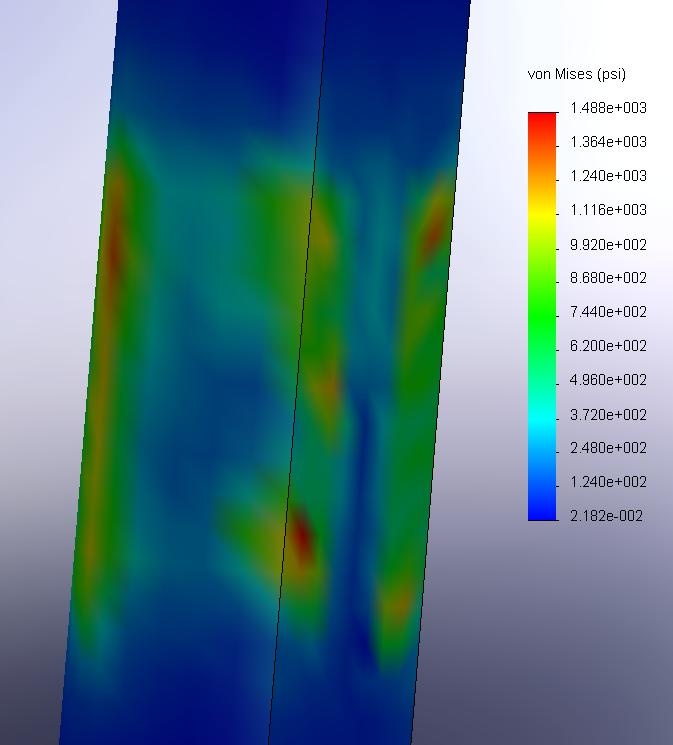Select legend value 2.480e+002
The image size is (673, 745).
pyautogui.click(x=608, y=448)
